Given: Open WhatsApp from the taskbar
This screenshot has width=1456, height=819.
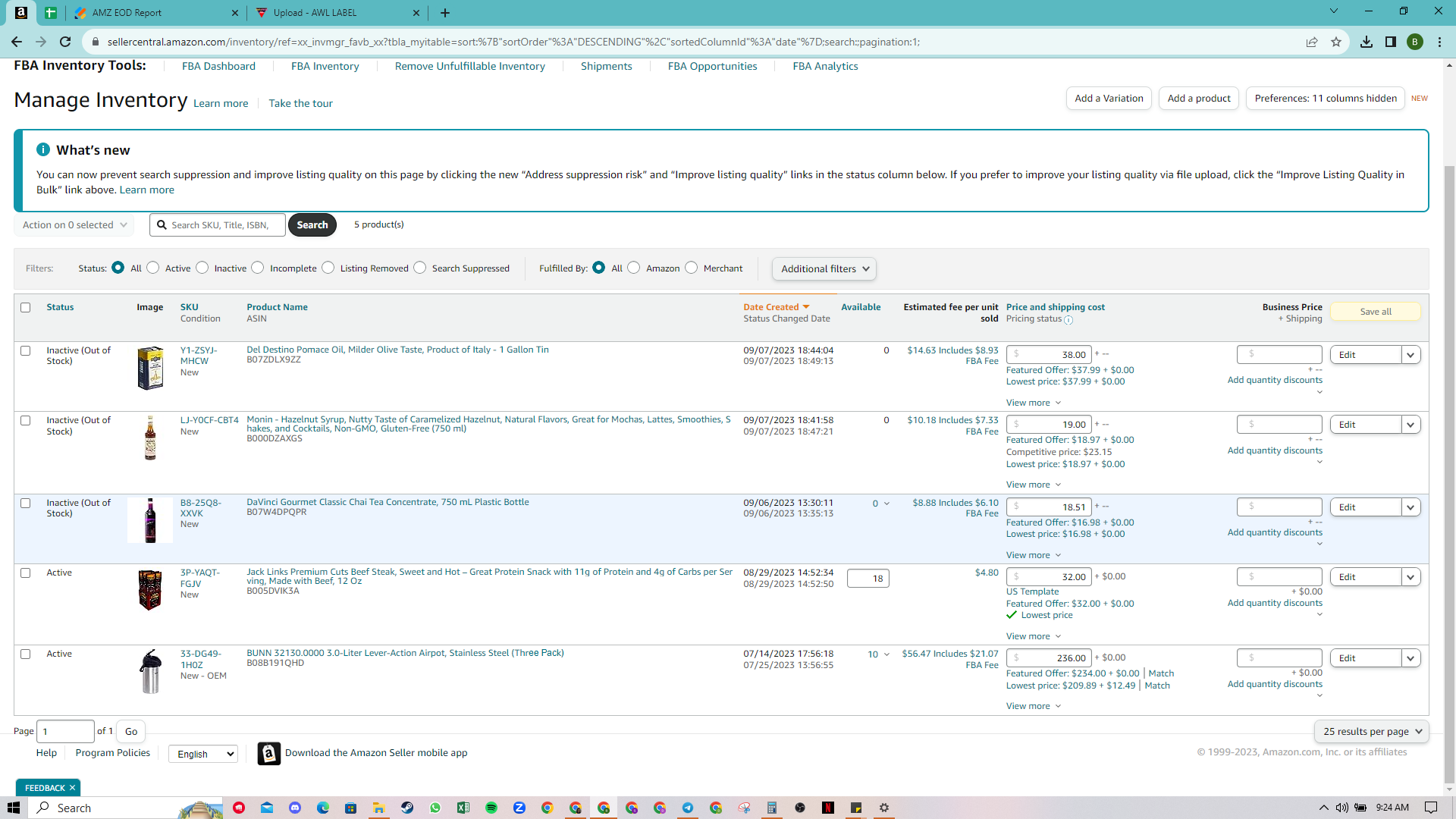Looking at the screenshot, I should click(x=435, y=808).
